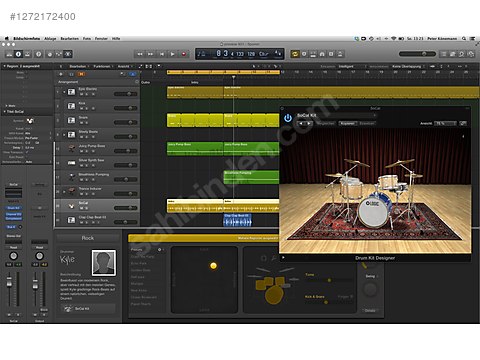Select the next plug-in setting arrow

(x=309, y=123)
